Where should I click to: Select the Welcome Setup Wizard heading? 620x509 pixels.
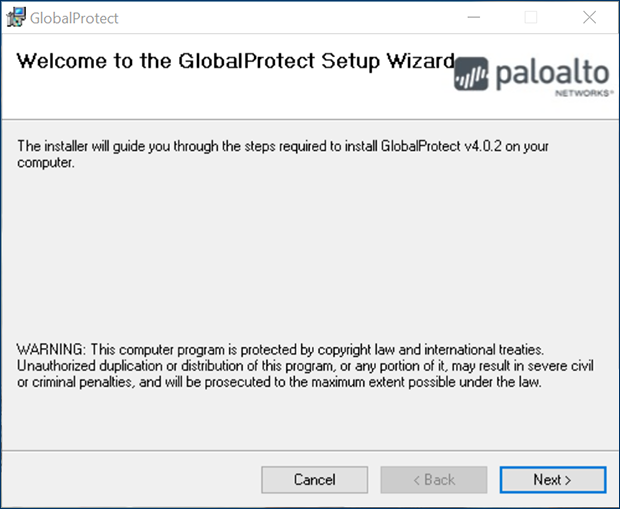pyautogui.click(x=236, y=60)
